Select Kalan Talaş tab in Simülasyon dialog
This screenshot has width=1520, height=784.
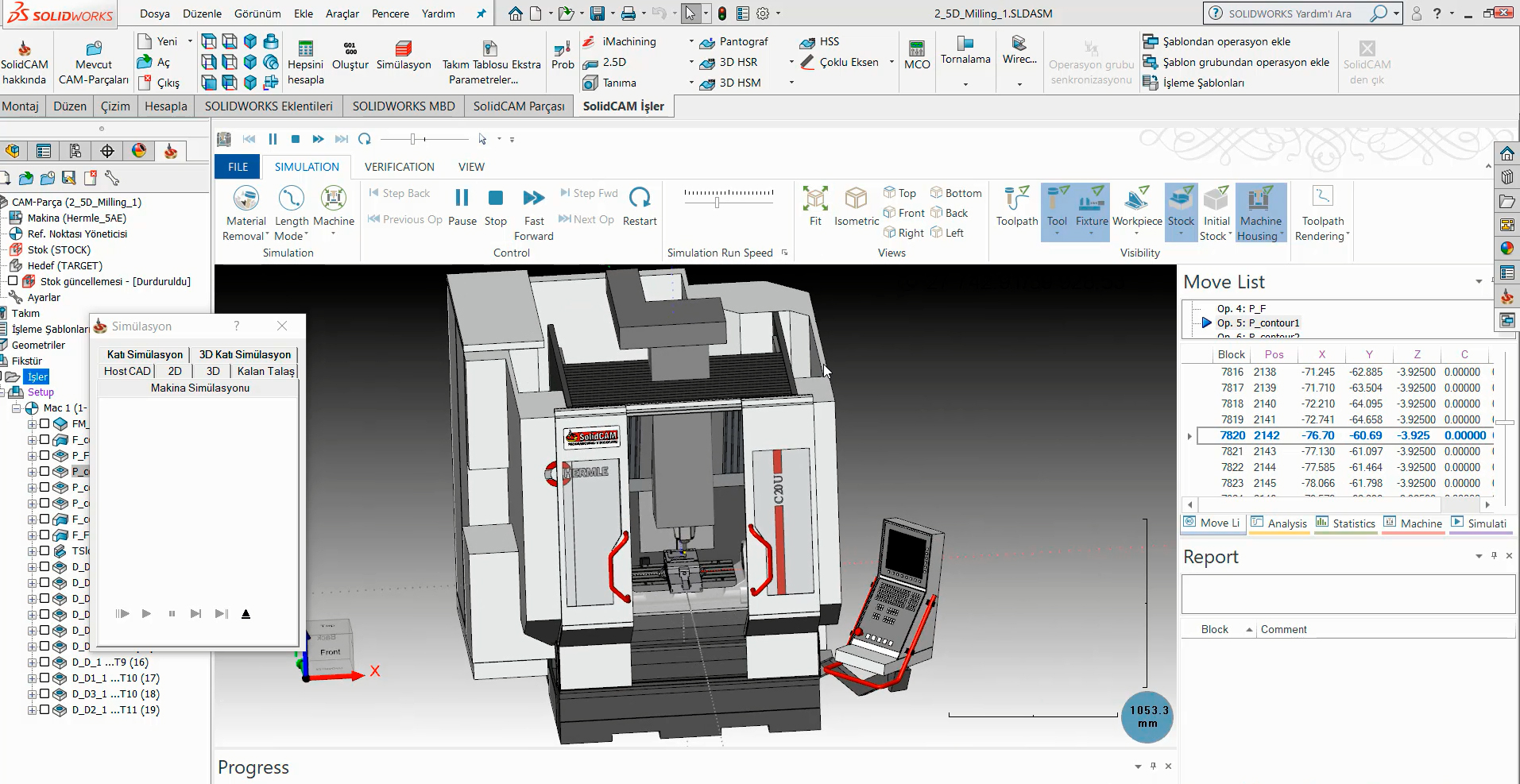click(x=265, y=371)
